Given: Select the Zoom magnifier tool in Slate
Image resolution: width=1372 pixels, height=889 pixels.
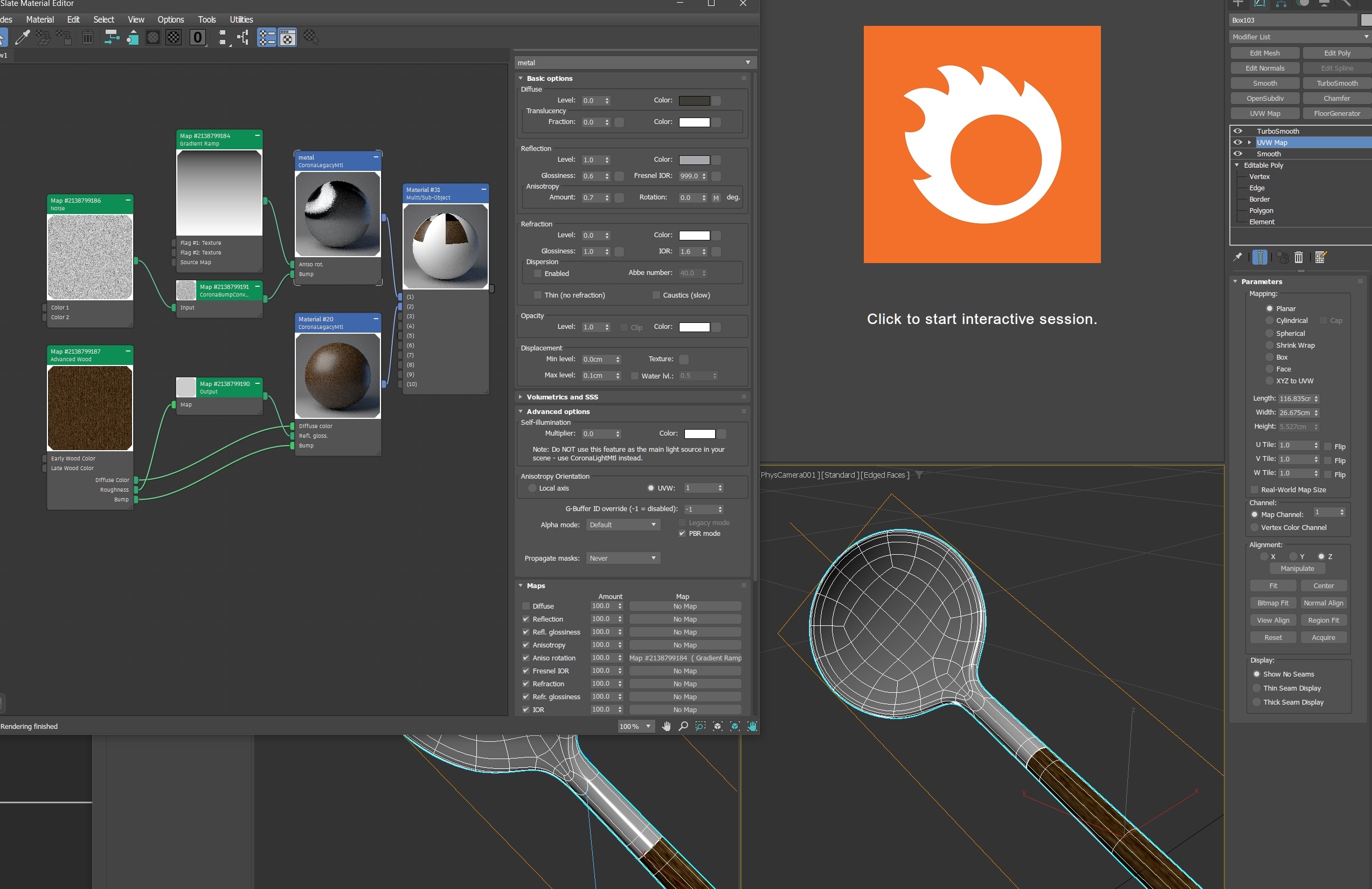Looking at the screenshot, I should click(683, 726).
